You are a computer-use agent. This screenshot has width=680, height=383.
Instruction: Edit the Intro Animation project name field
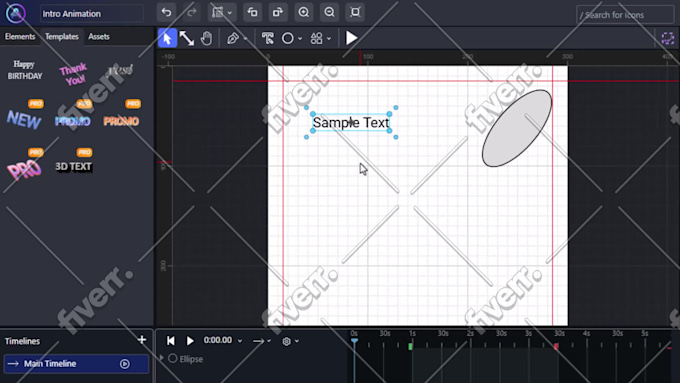point(92,13)
